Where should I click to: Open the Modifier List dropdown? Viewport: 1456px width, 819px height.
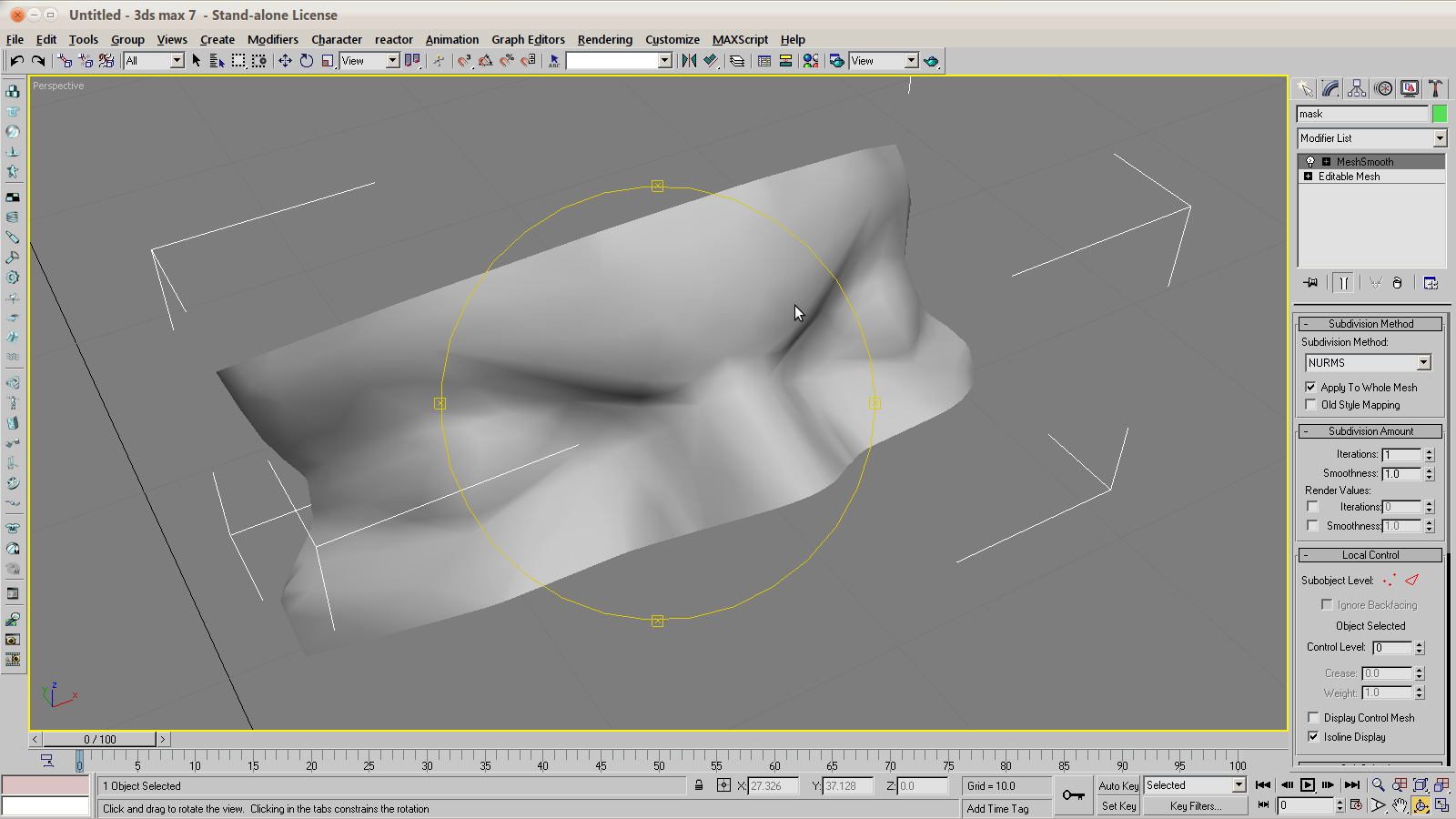pos(1440,138)
